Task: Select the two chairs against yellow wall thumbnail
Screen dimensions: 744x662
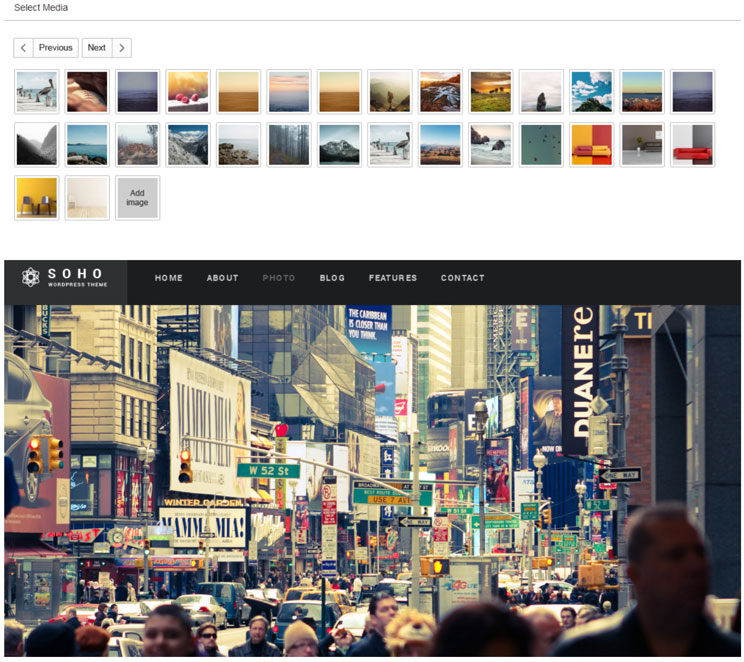Action: pyautogui.click(x=37, y=198)
